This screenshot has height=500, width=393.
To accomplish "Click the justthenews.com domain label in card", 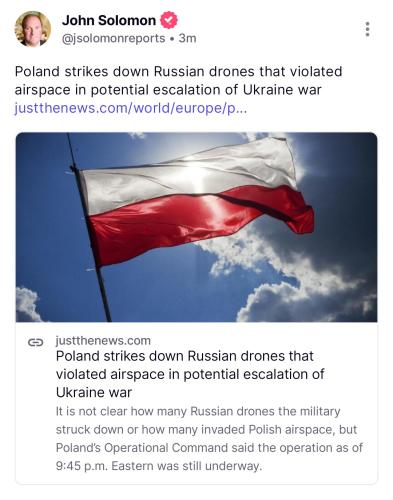I will (103, 341).
